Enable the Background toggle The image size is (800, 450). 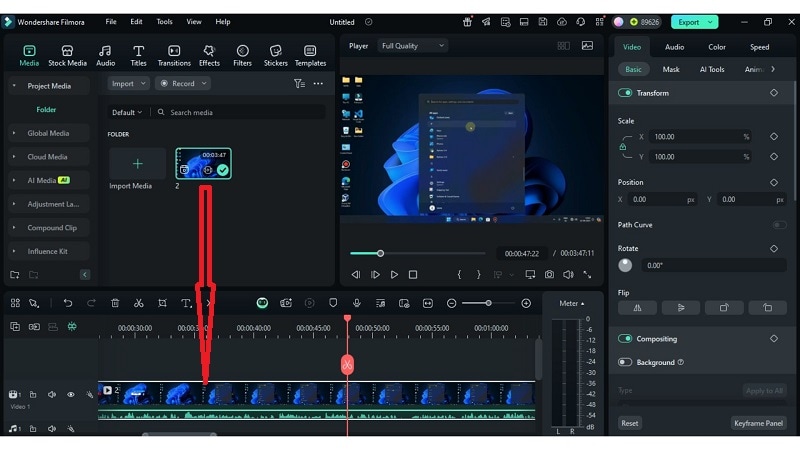pyautogui.click(x=625, y=362)
